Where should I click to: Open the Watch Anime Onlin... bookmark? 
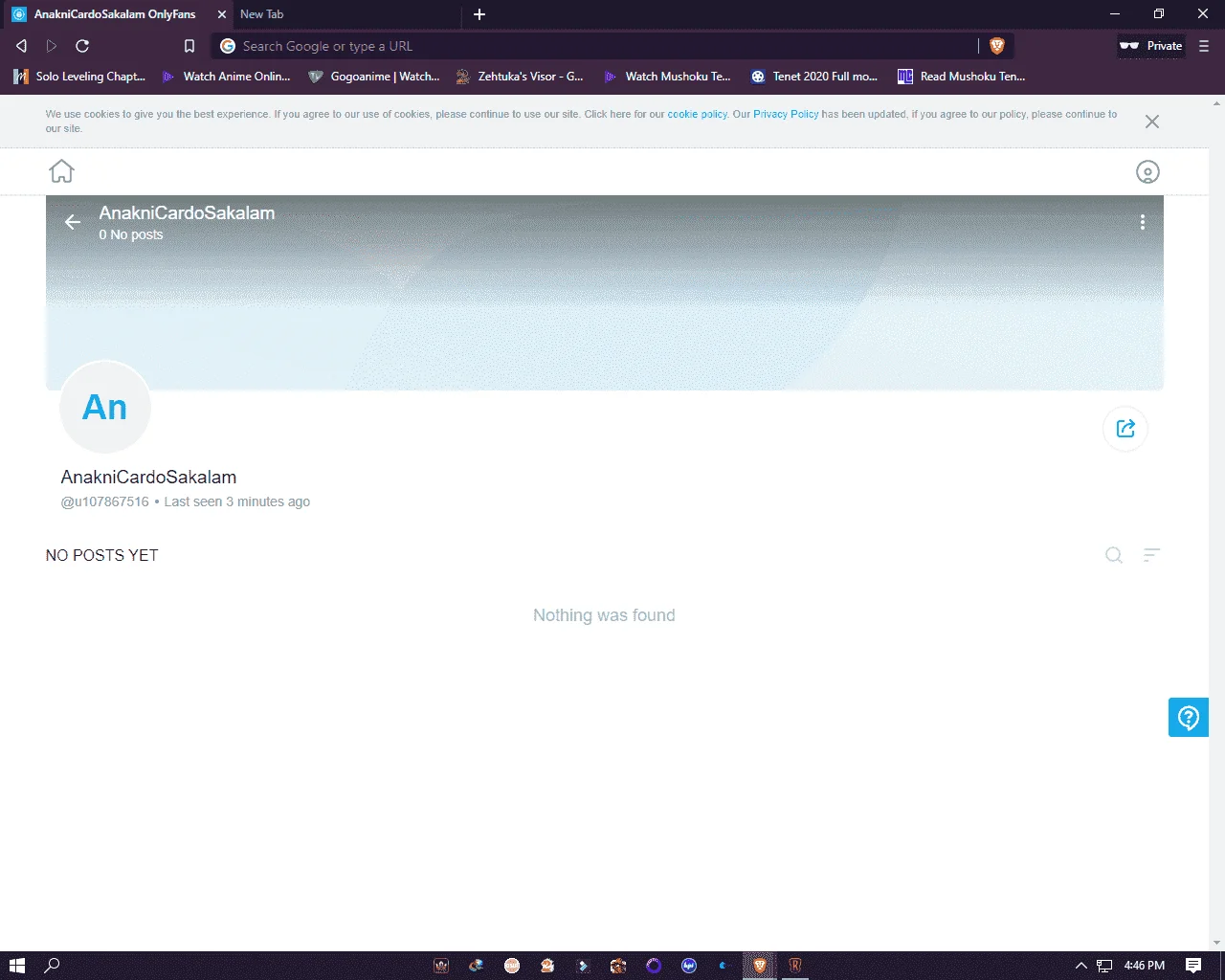coord(227,77)
